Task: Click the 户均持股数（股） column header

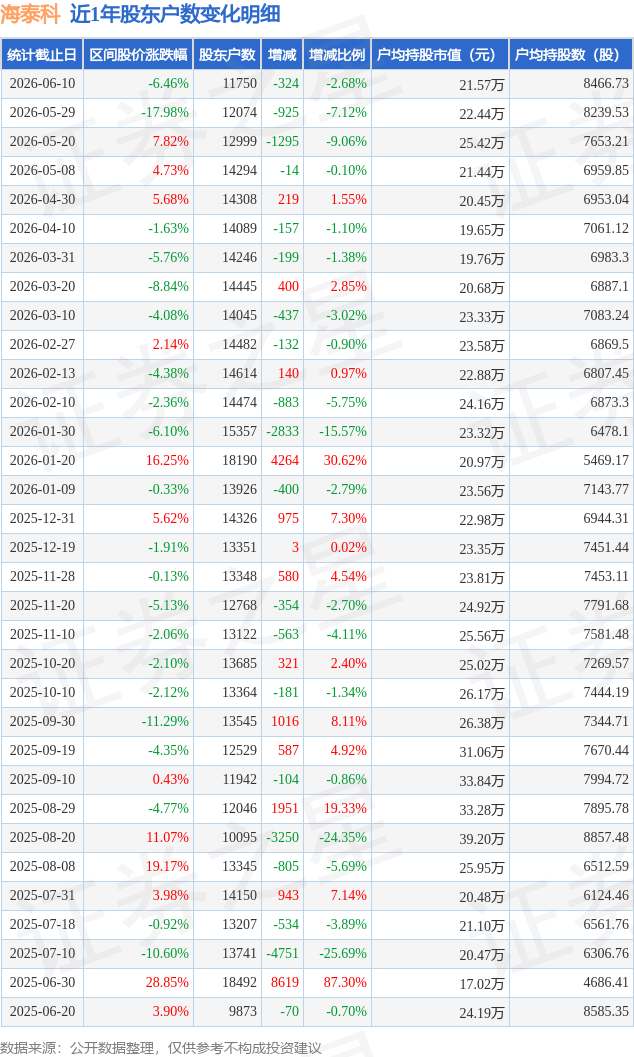Action: (571, 55)
